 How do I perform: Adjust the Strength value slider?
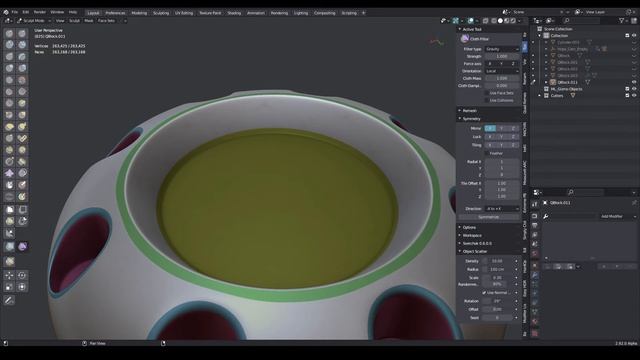click(x=502, y=56)
